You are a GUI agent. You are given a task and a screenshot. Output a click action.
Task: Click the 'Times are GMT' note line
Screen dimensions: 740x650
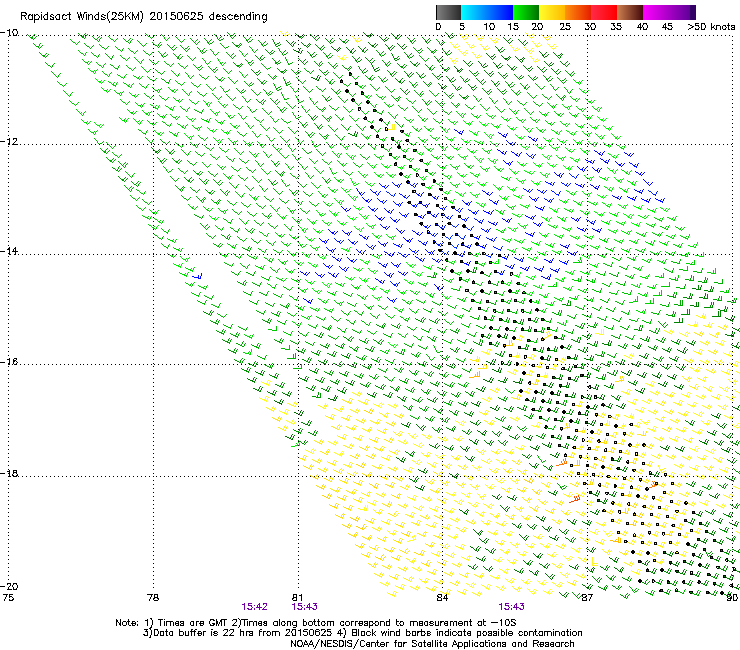tap(316, 623)
